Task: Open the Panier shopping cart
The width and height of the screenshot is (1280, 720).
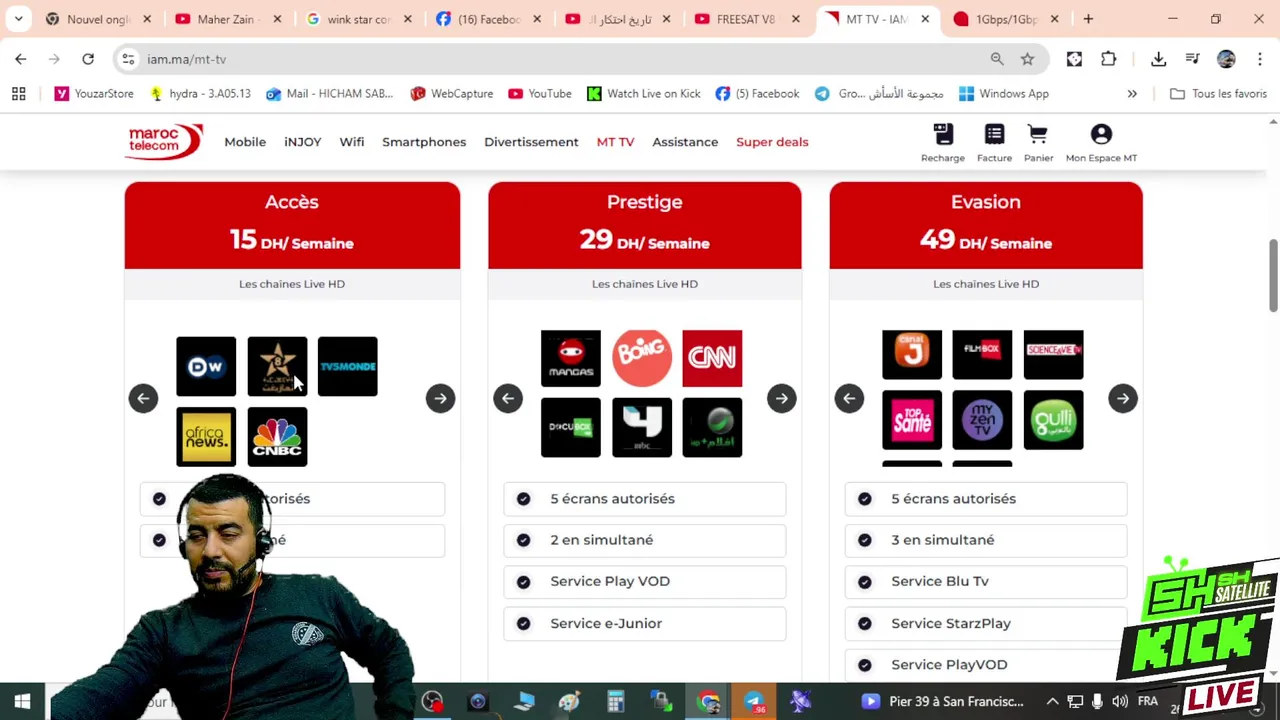Action: [1038, 143]
